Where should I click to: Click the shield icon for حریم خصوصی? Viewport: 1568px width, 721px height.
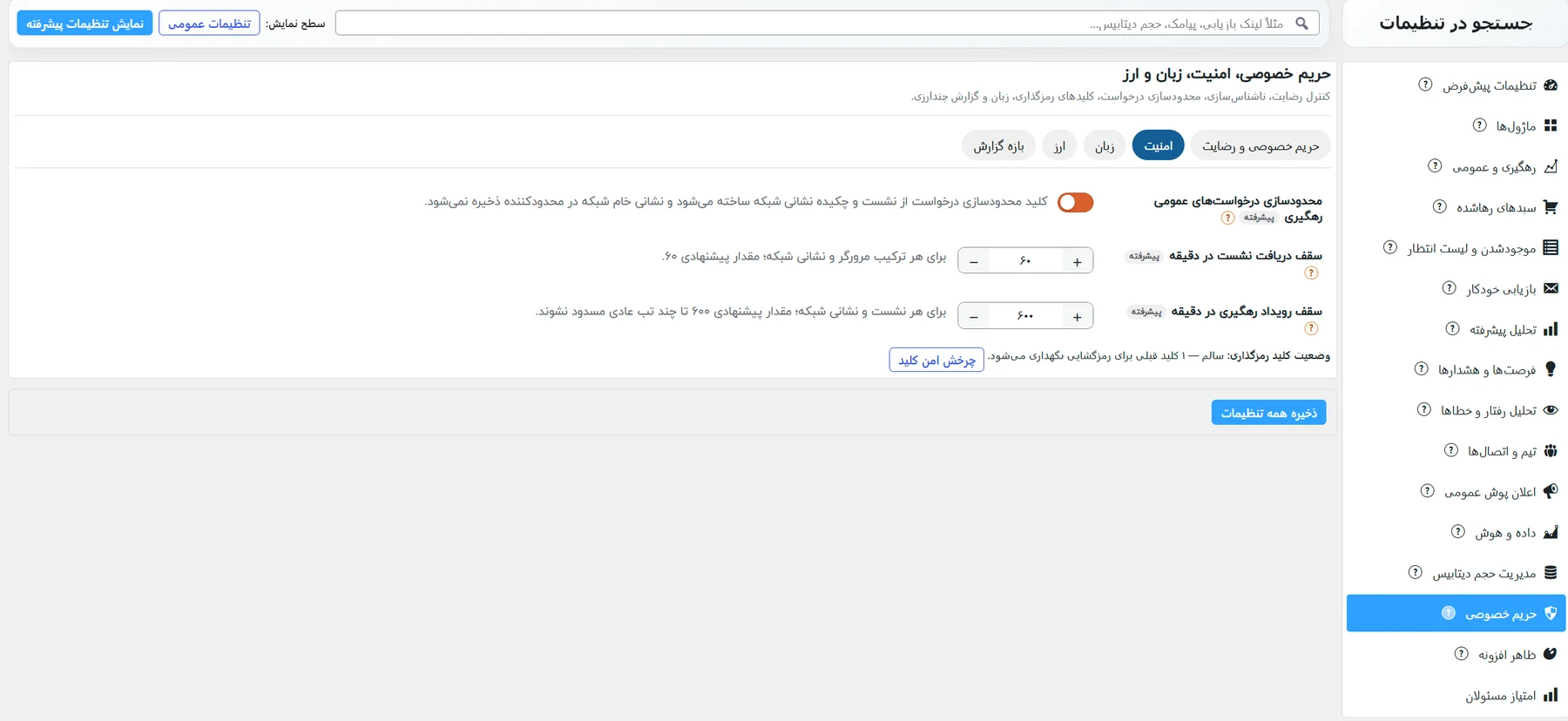click(x=1551, y=613)
